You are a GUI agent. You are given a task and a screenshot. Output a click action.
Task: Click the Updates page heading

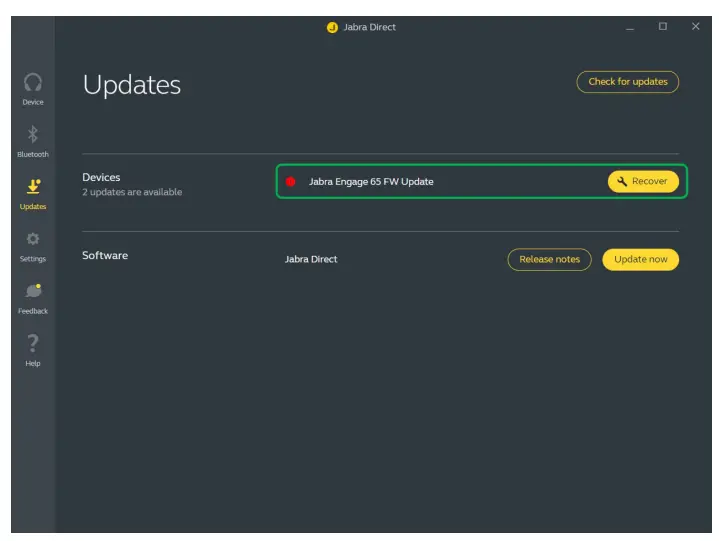(x=132, y=85)
